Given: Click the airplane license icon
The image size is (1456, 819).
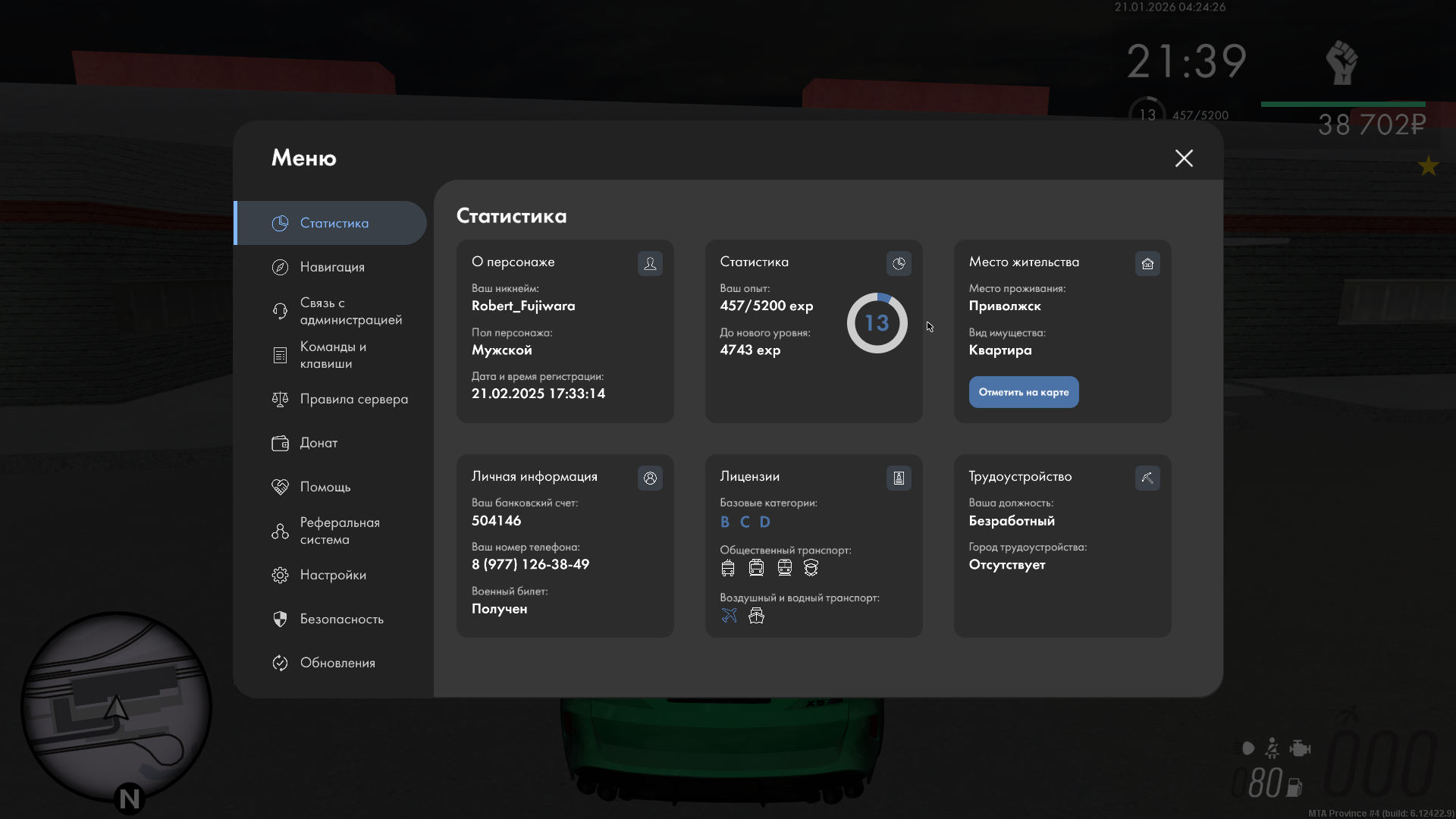Looking at the screenshot, I should click(x=729, y=616).
